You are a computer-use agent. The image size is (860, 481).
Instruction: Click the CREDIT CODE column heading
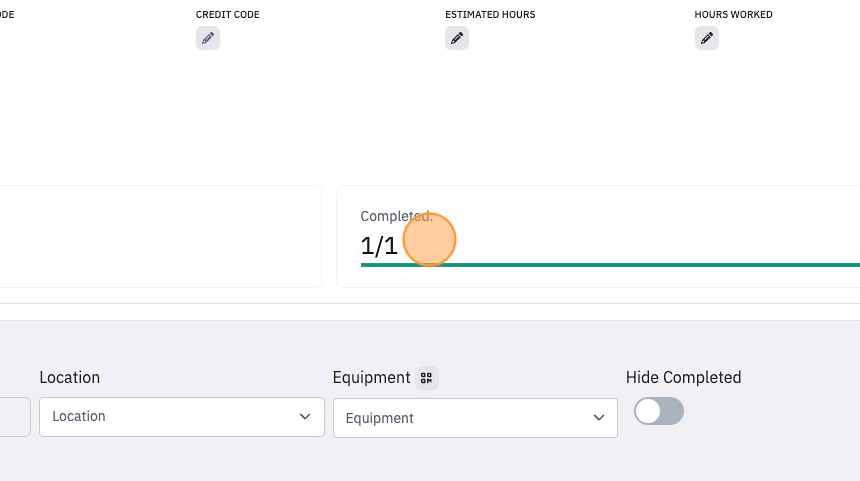coord(228,15)
